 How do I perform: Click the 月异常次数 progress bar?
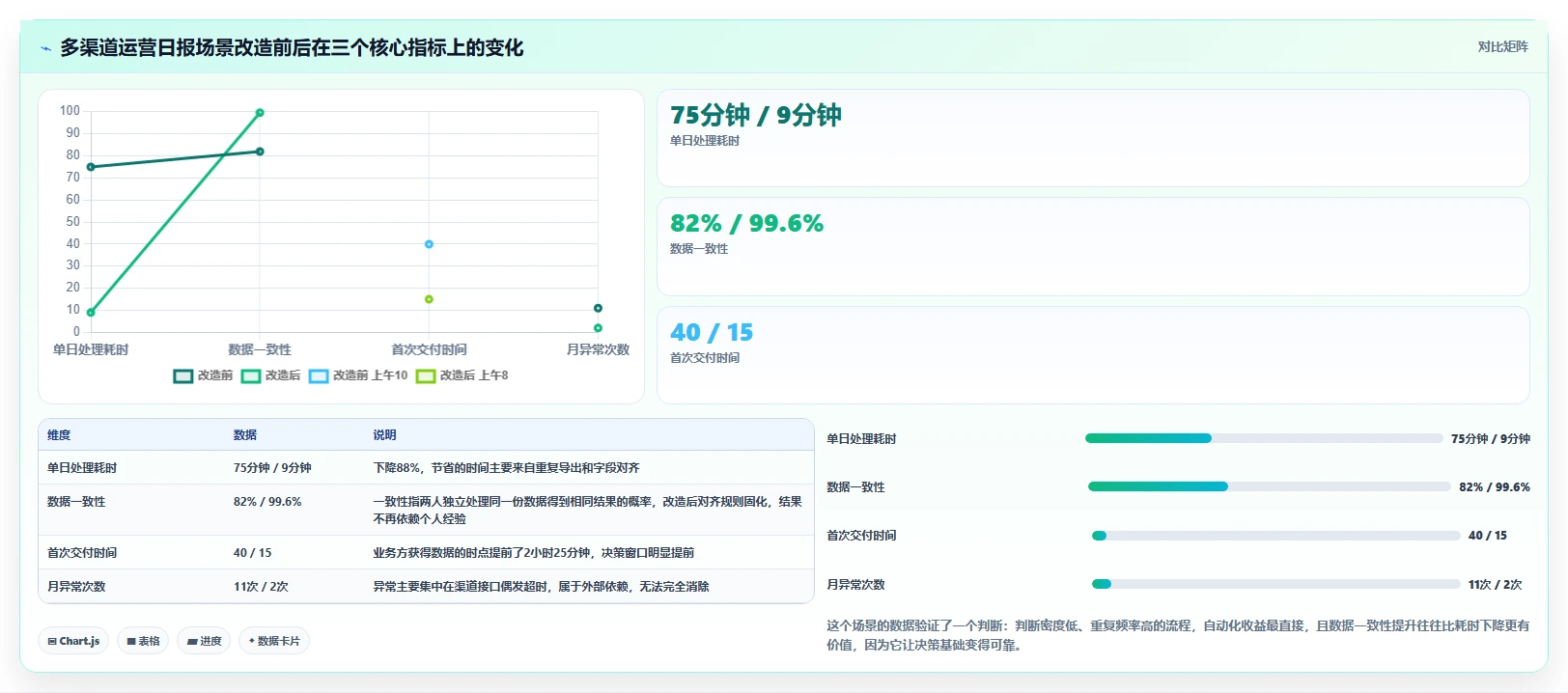1275,584
